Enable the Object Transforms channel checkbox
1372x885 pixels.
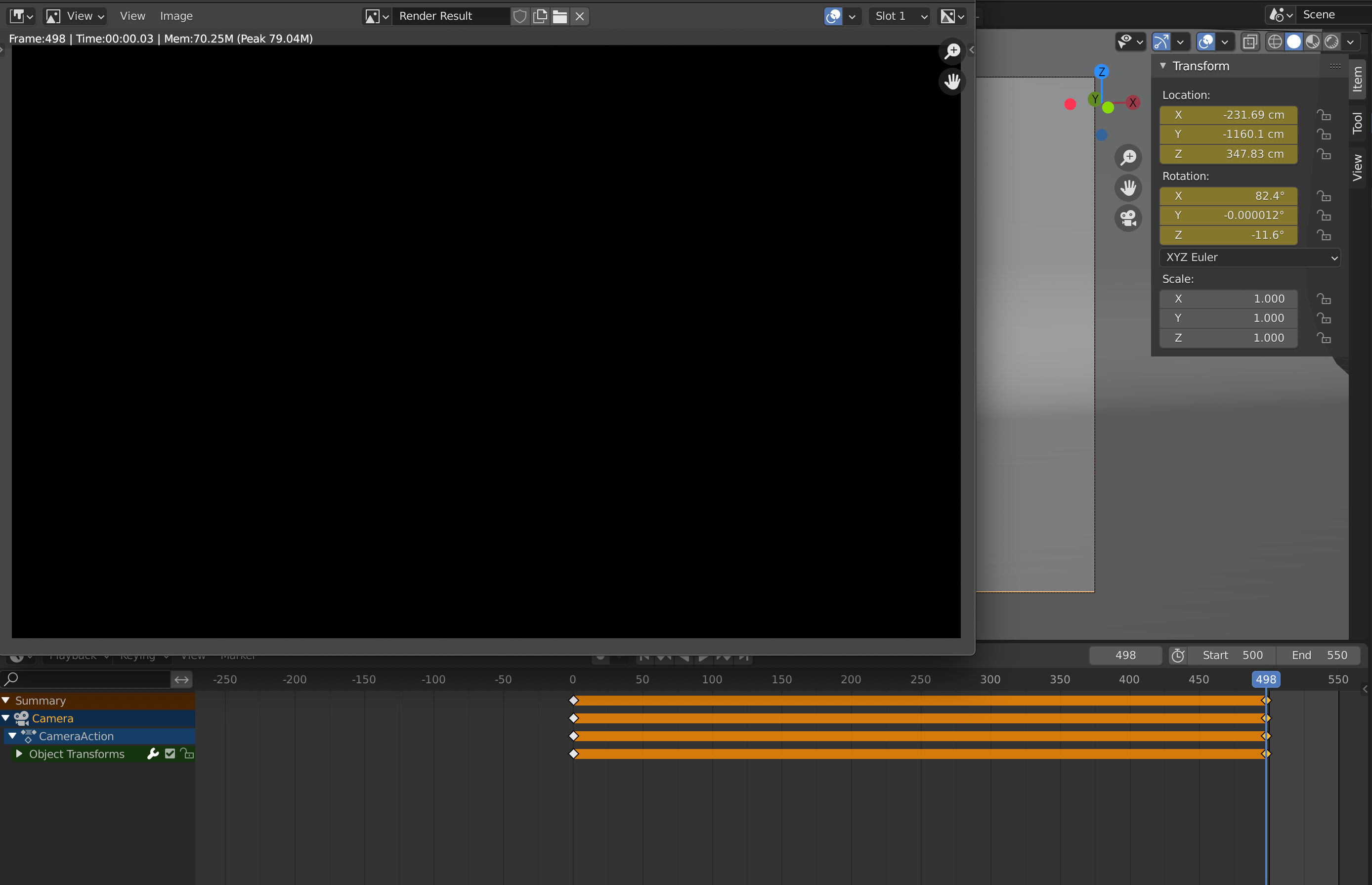[x=169, y=753]
